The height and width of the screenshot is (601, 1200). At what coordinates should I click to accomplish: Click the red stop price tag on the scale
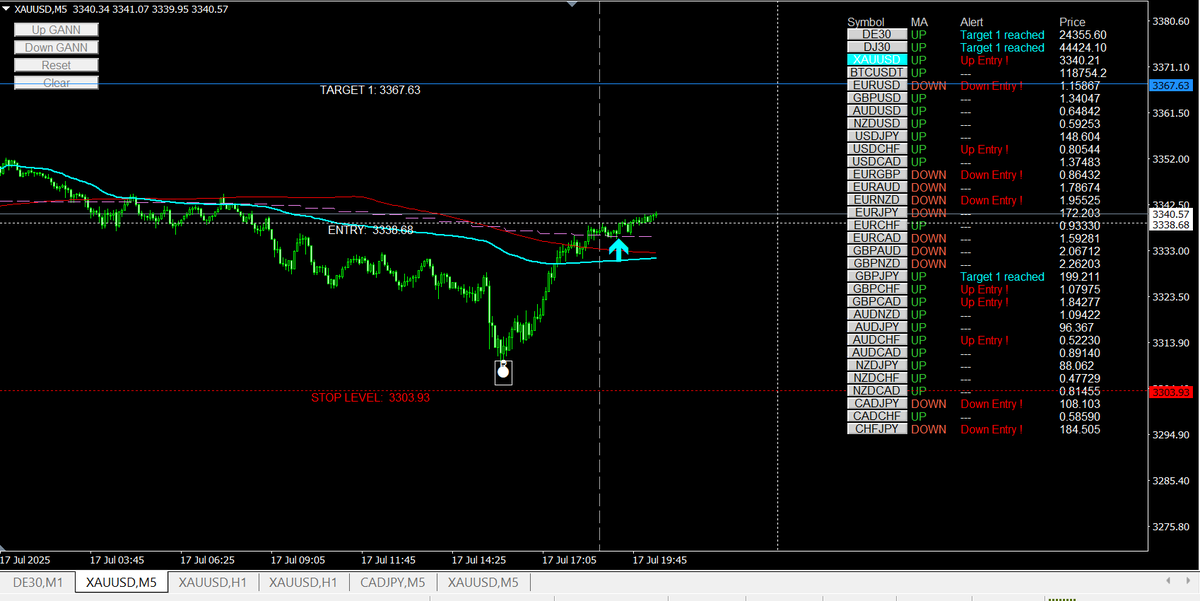[1172, 391]
